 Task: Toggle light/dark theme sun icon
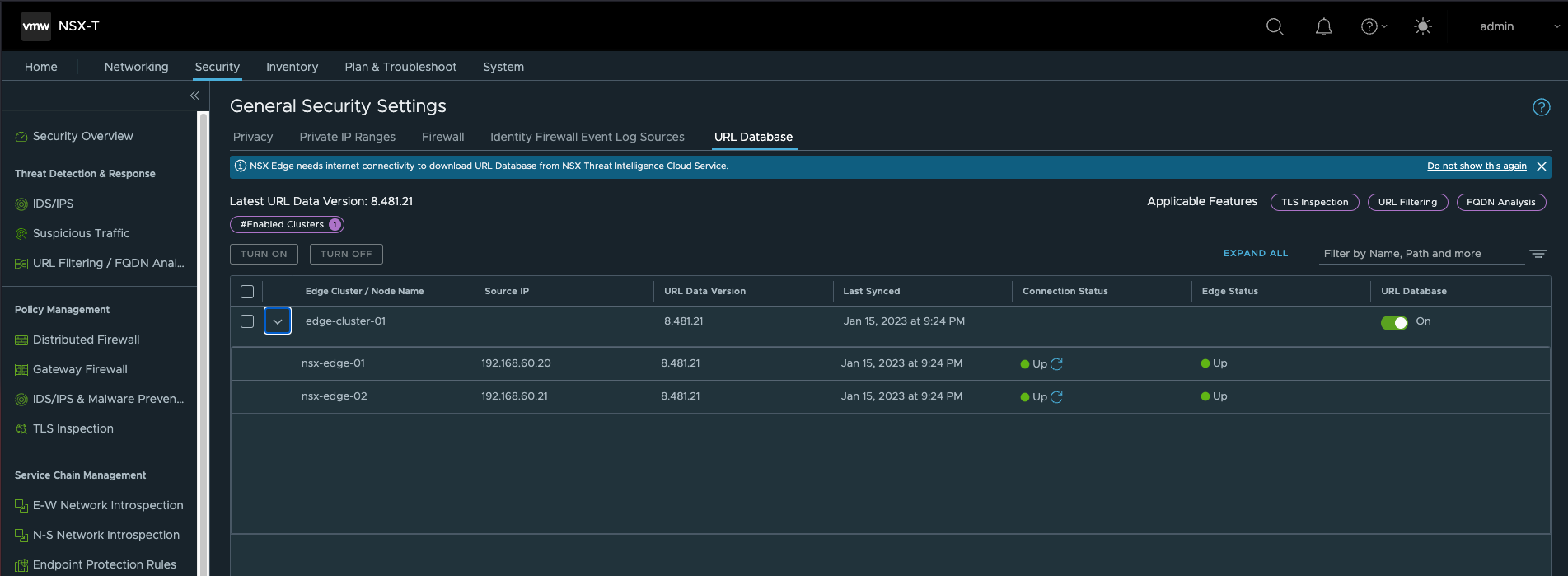pos(1423,26)
